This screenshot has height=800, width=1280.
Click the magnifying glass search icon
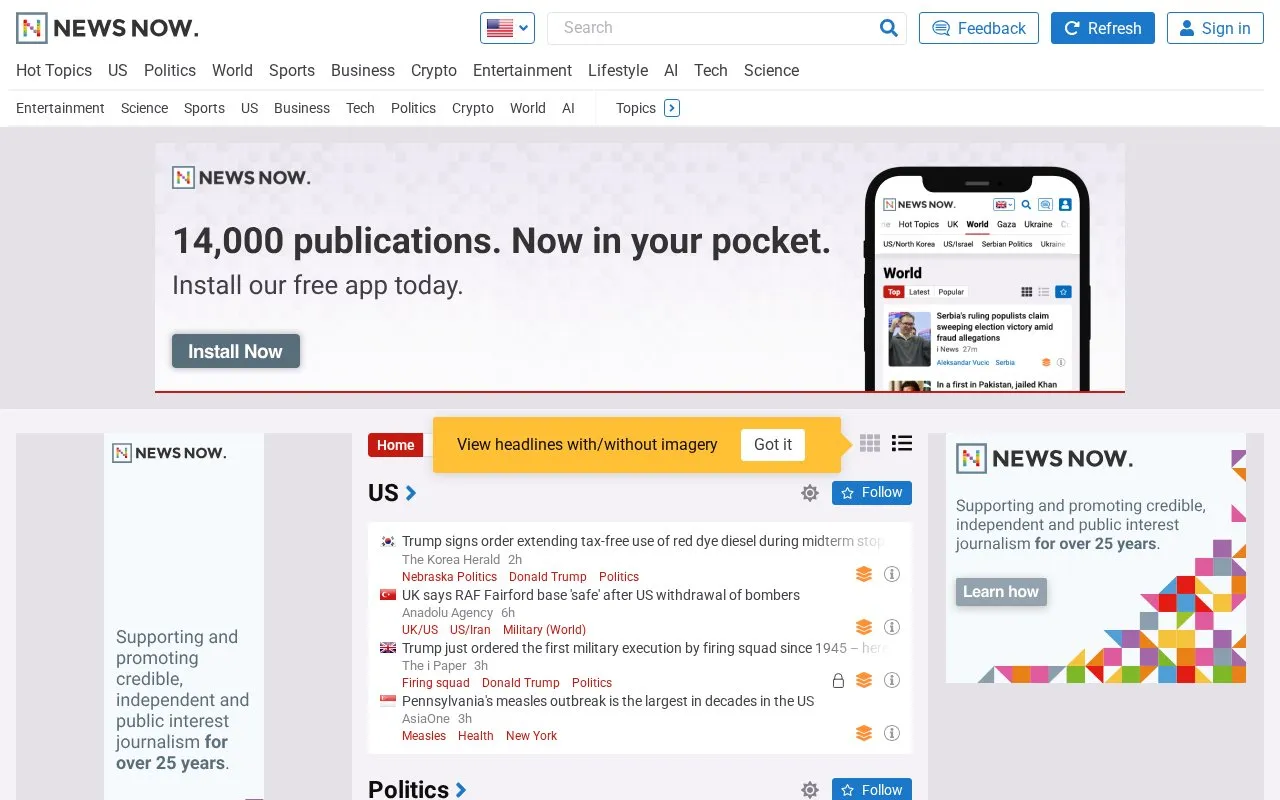click(x=888, y=28)
